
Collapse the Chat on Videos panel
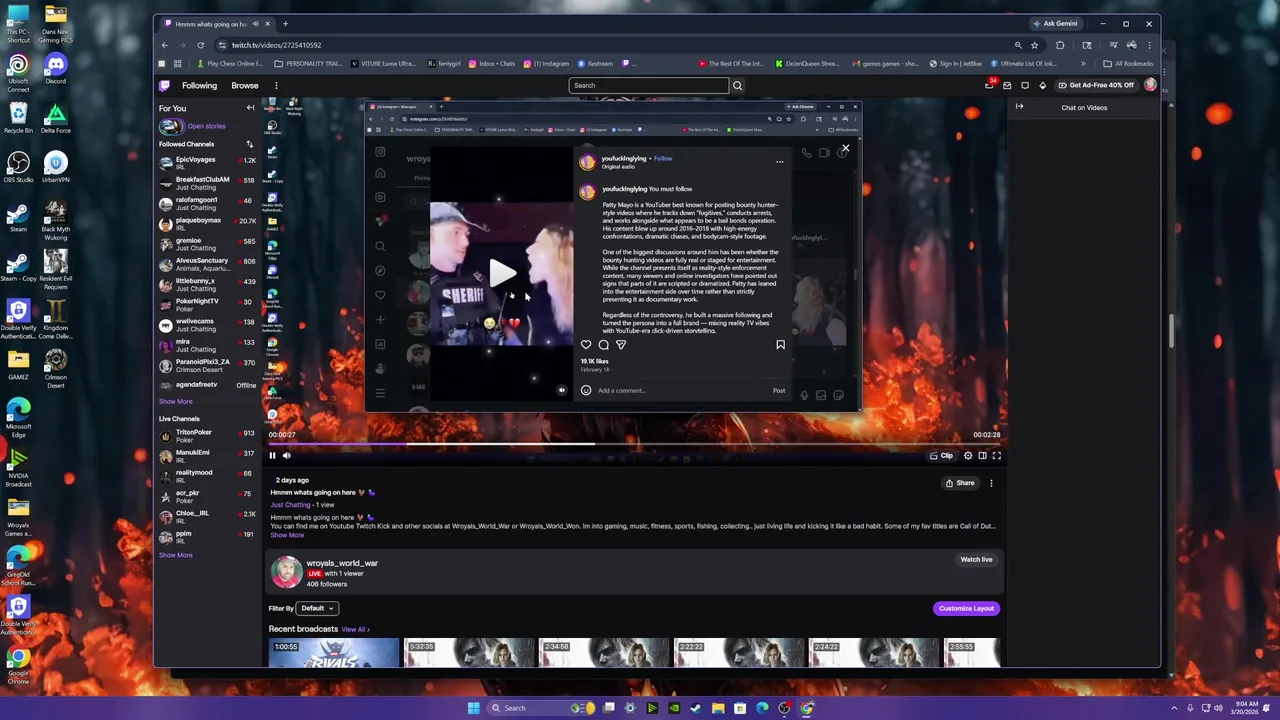[1019, 107]
